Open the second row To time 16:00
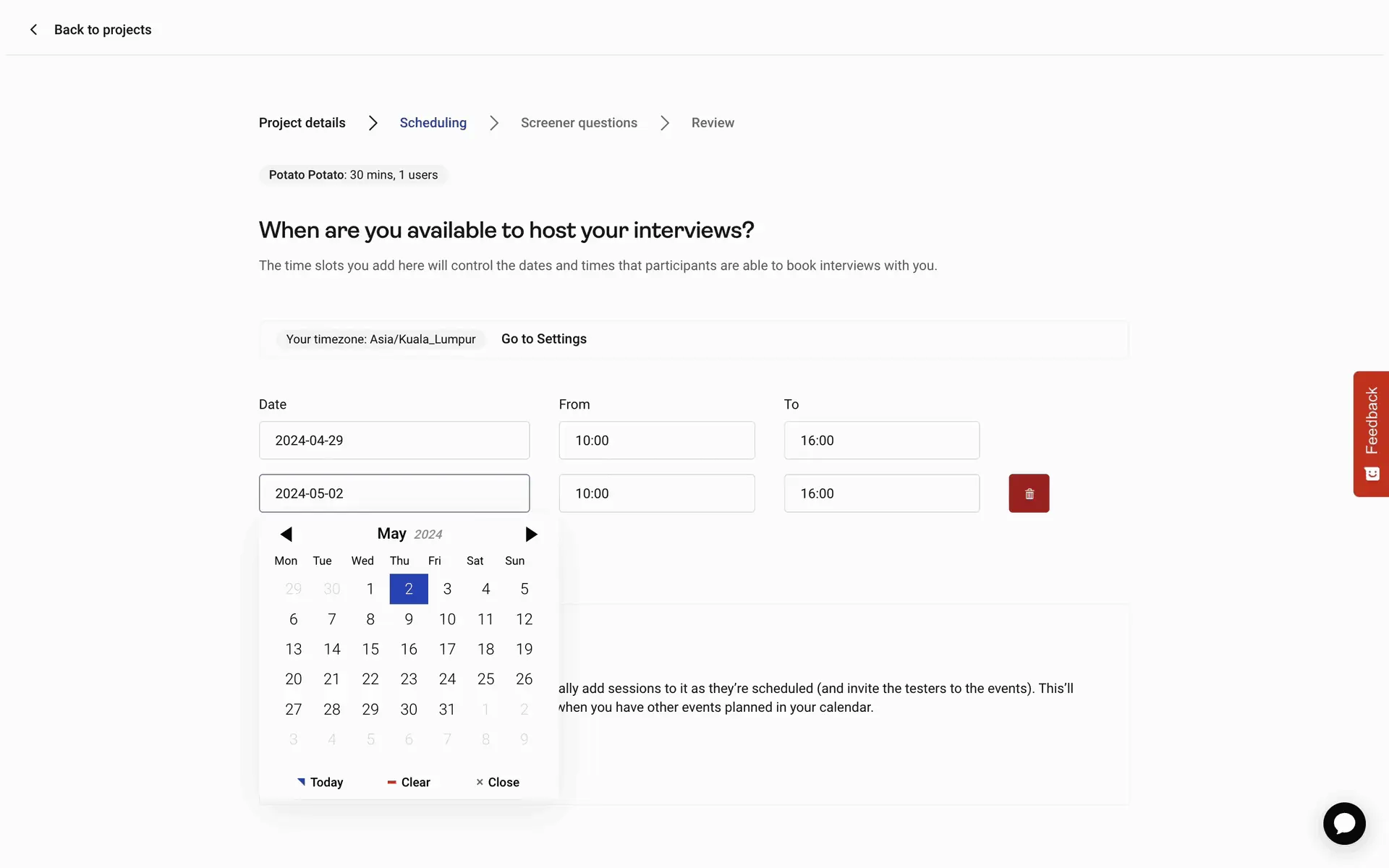 (881, 493)
